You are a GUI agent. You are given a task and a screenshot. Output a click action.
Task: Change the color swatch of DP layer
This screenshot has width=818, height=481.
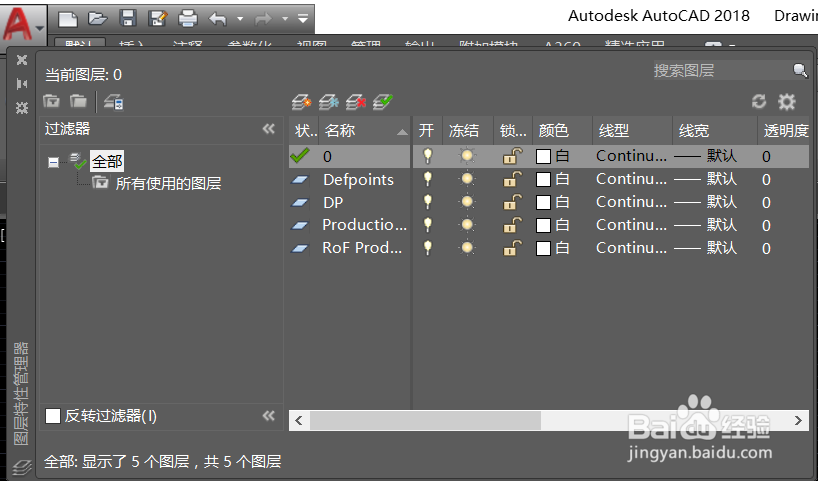[544, 202]
